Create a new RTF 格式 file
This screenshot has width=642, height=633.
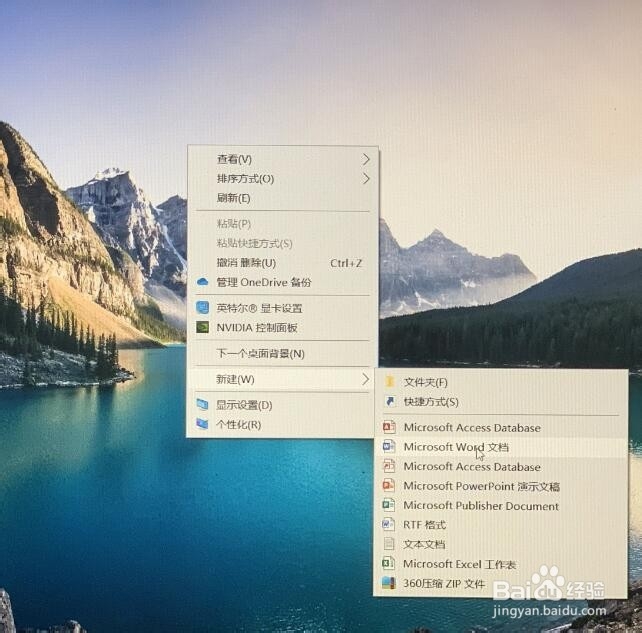tap(500, 525)
